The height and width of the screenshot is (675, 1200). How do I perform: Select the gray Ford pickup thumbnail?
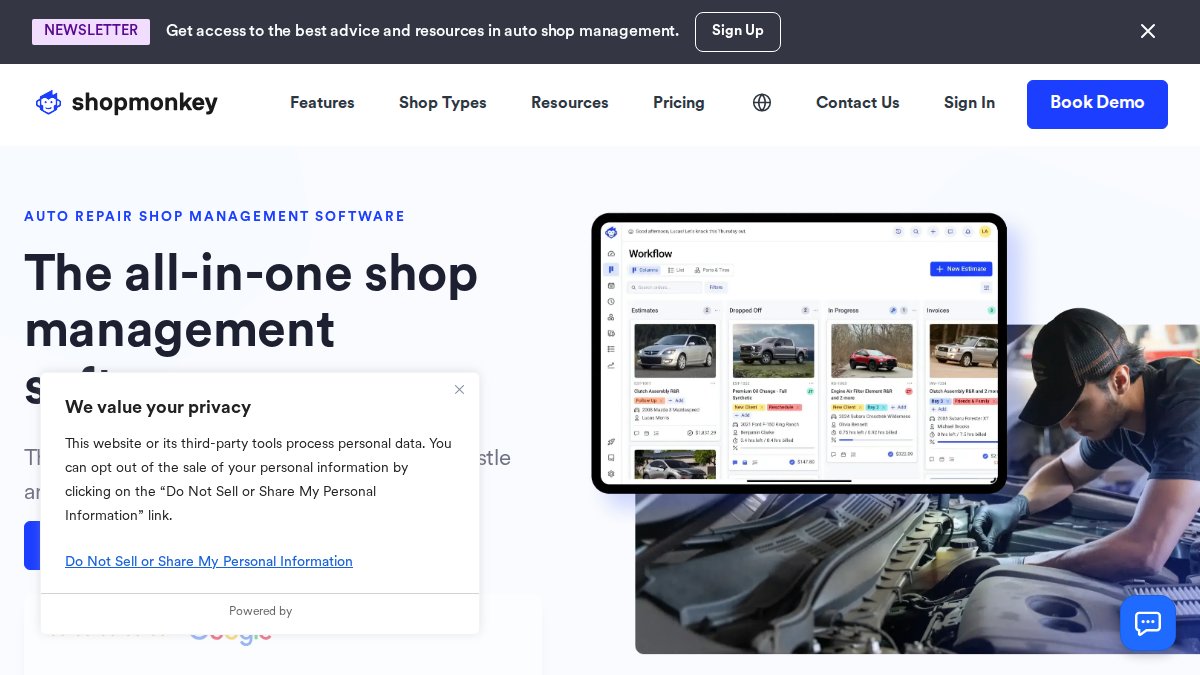point(773,351)
